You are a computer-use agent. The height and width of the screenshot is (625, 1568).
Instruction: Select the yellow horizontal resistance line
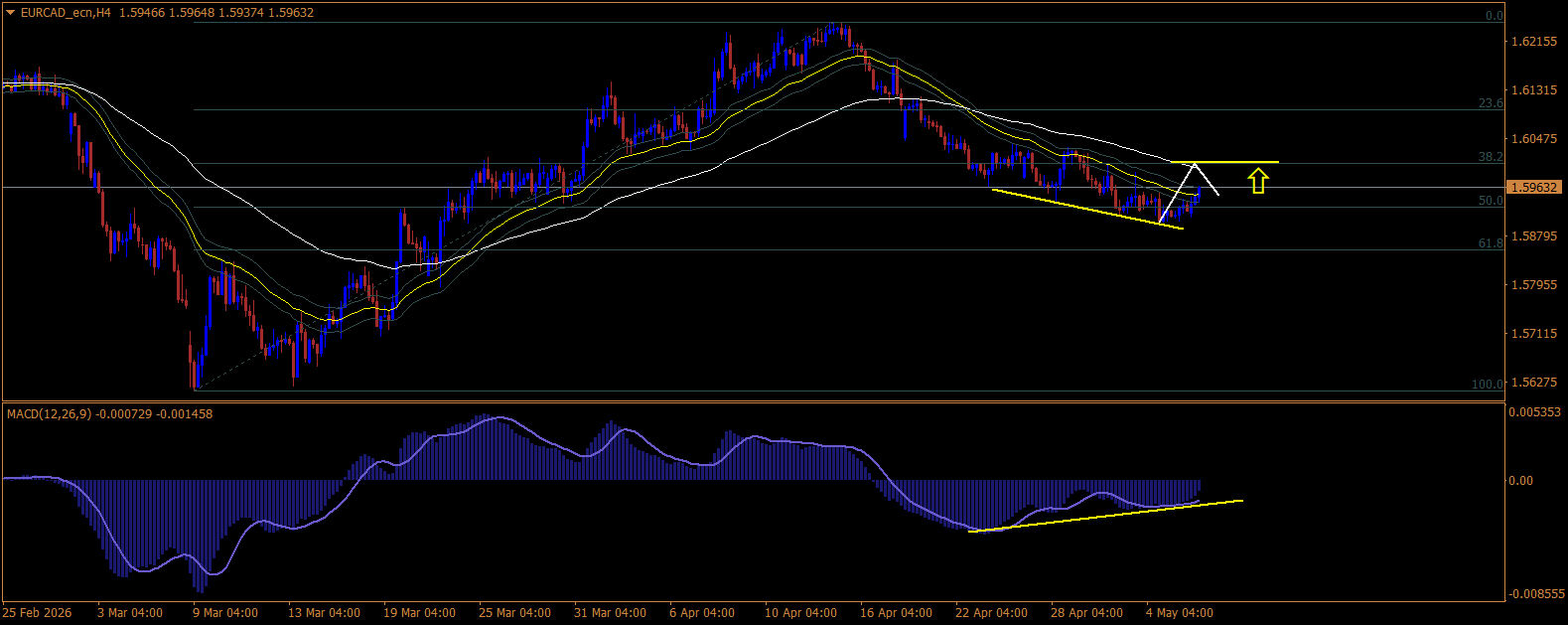pyautogui.click(x=1224, y=162)
